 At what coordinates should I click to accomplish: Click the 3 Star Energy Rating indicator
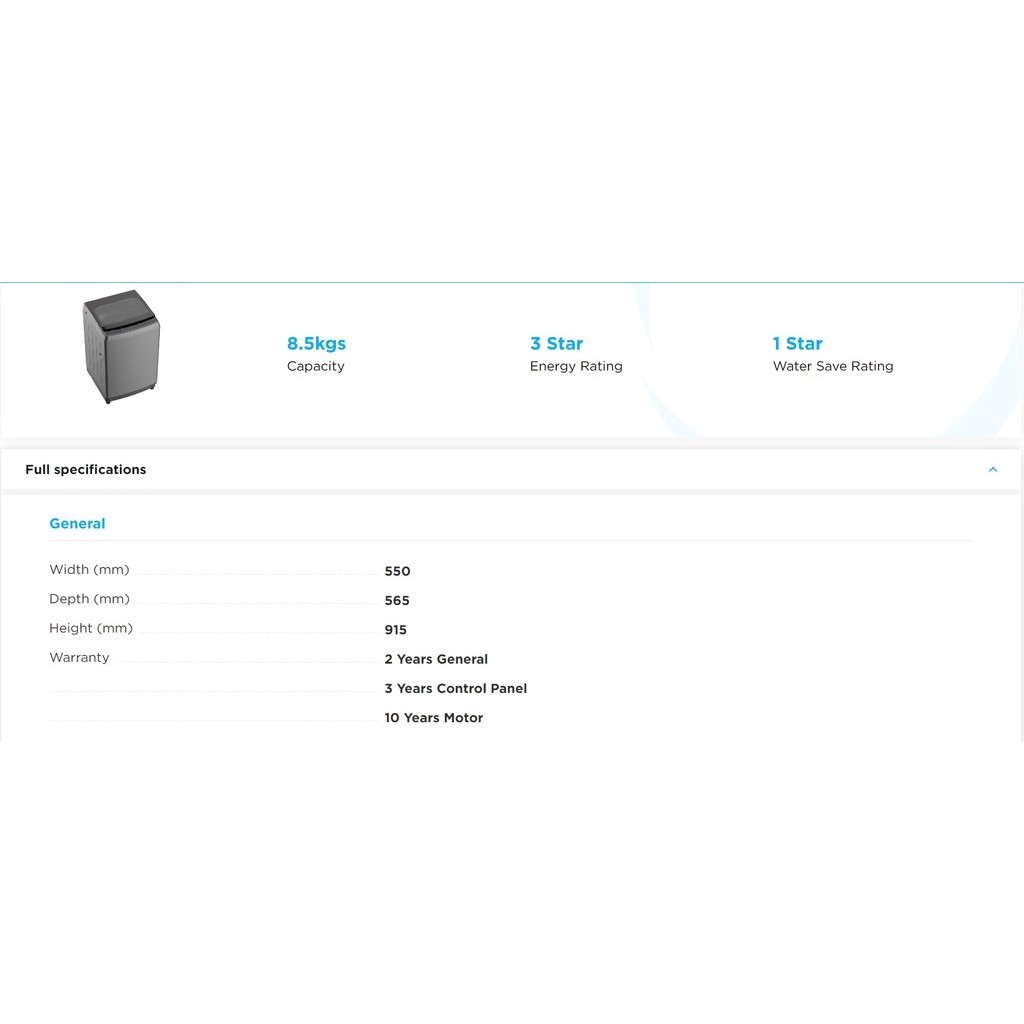point(576,353)
